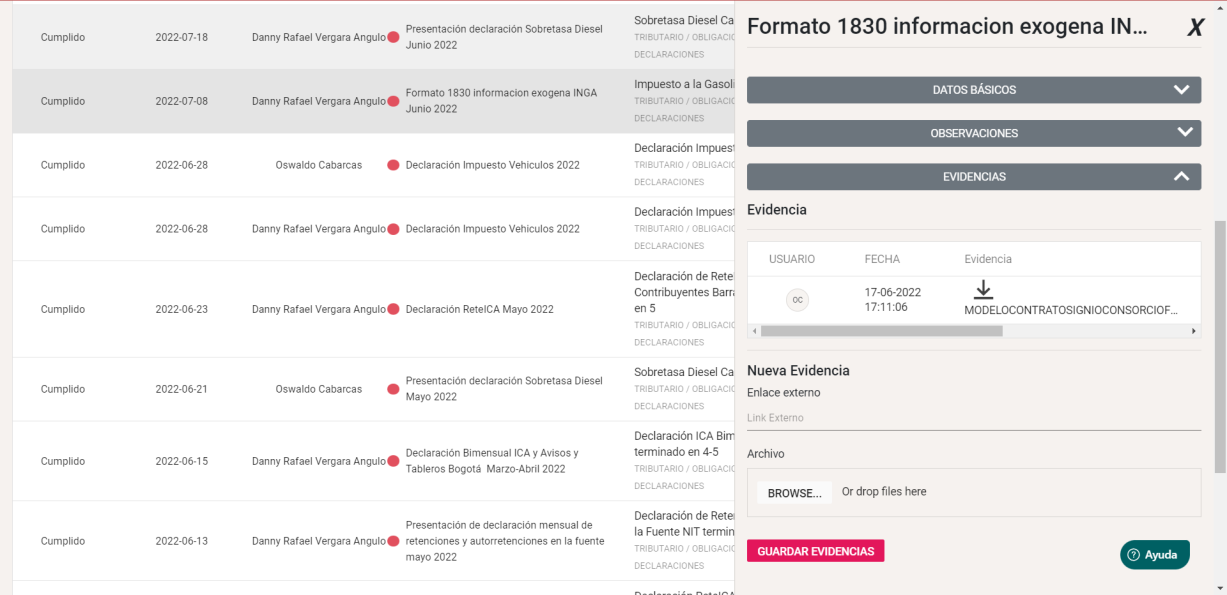Expand the DATOS BÁSICOS section
Viewport: 1227px width, 595px height.
pos(974,90)
